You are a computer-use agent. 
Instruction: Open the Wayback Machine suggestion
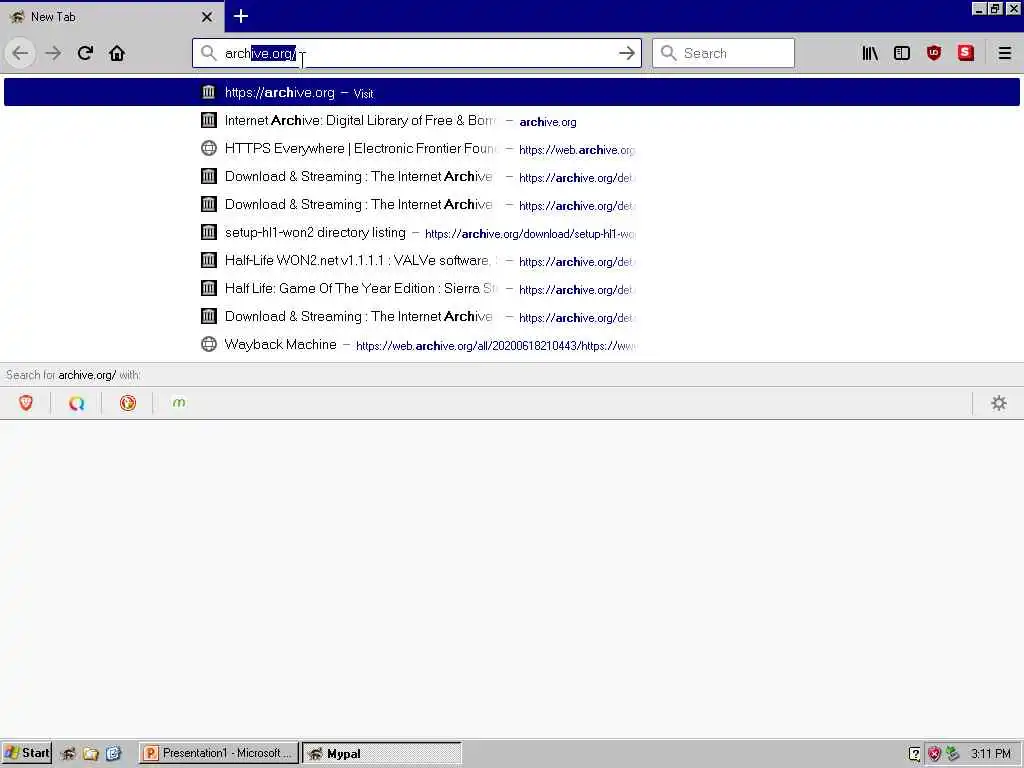coord(512,344)
